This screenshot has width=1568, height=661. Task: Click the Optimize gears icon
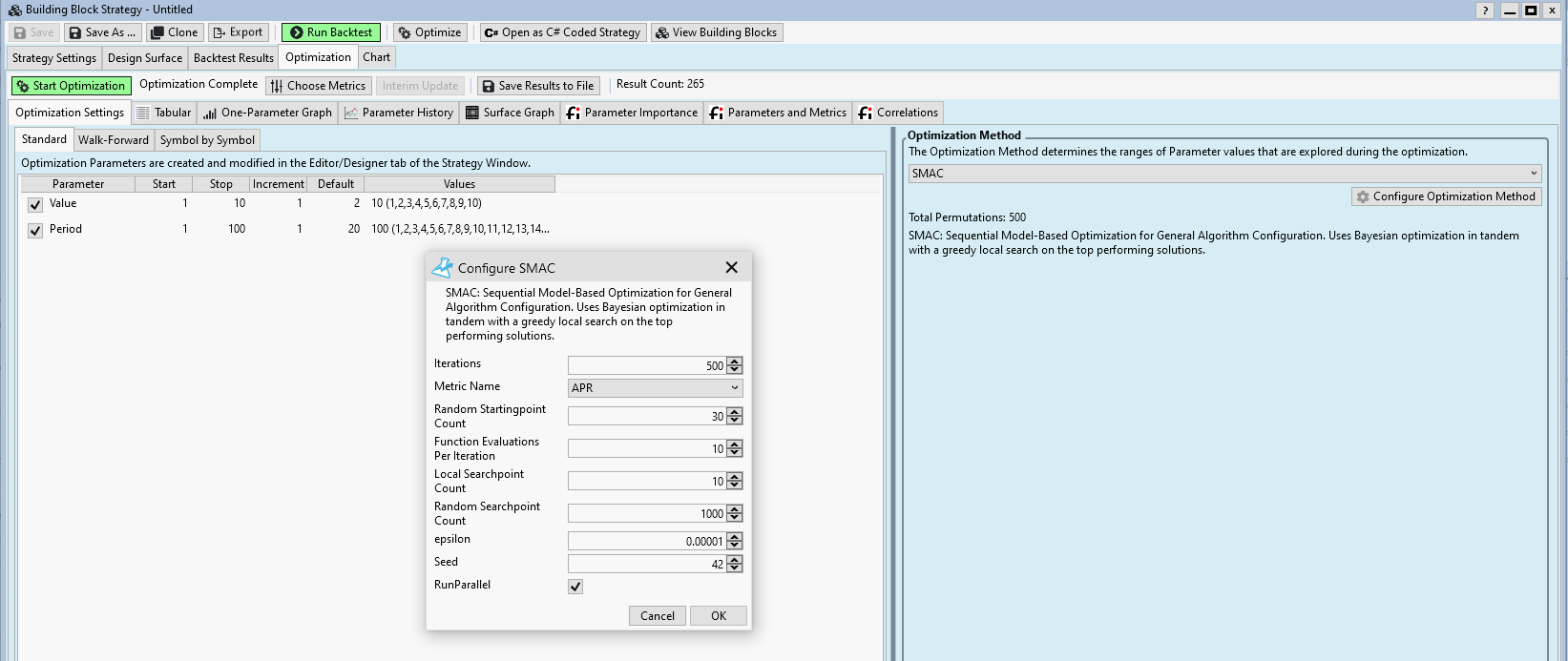tap(405, 32)
